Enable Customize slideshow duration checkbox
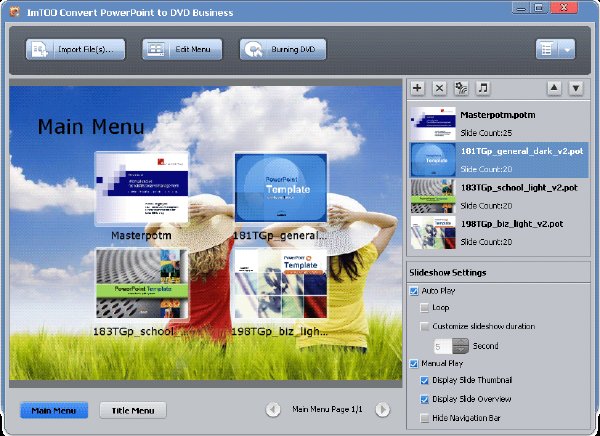This screenshot has height=436, width=600. [424, 327]
